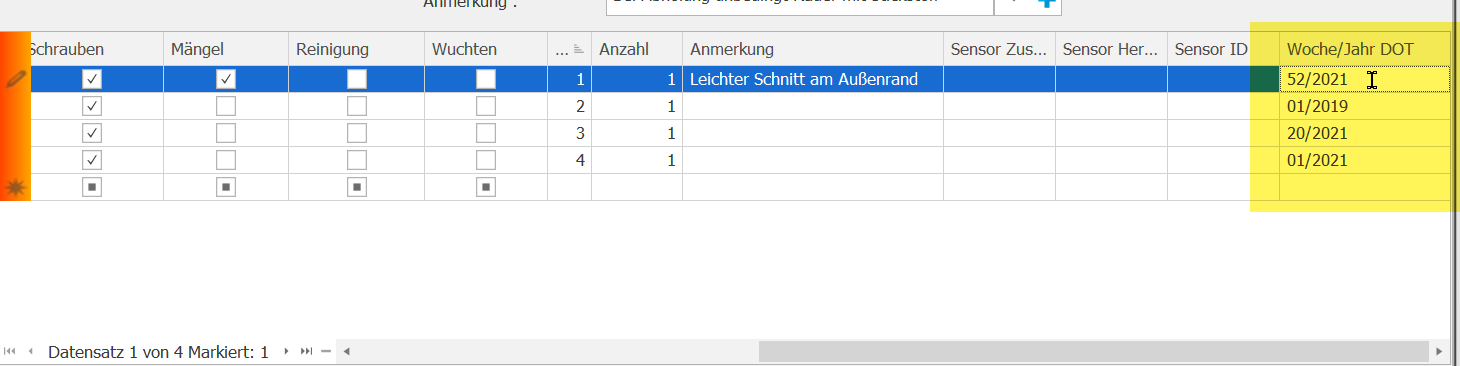
Task: Click the pencil edit indicator on row one
Action: 15,78
